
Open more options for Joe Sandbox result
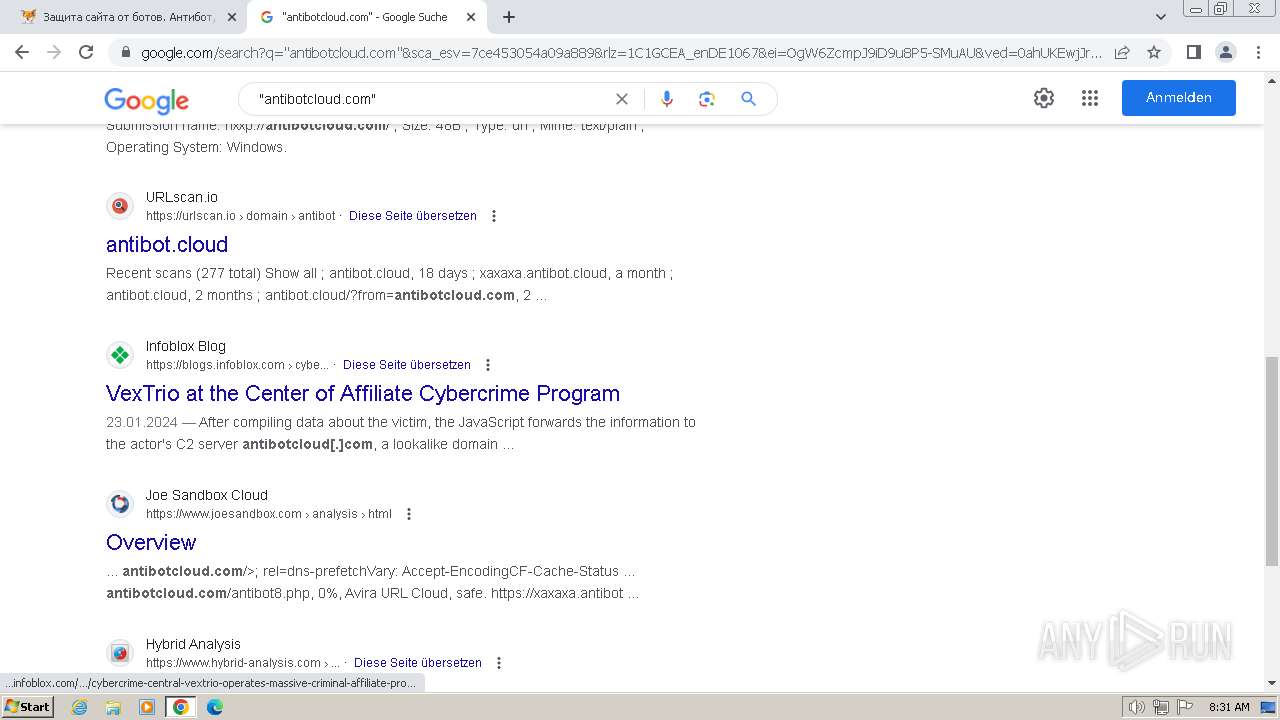408,514
